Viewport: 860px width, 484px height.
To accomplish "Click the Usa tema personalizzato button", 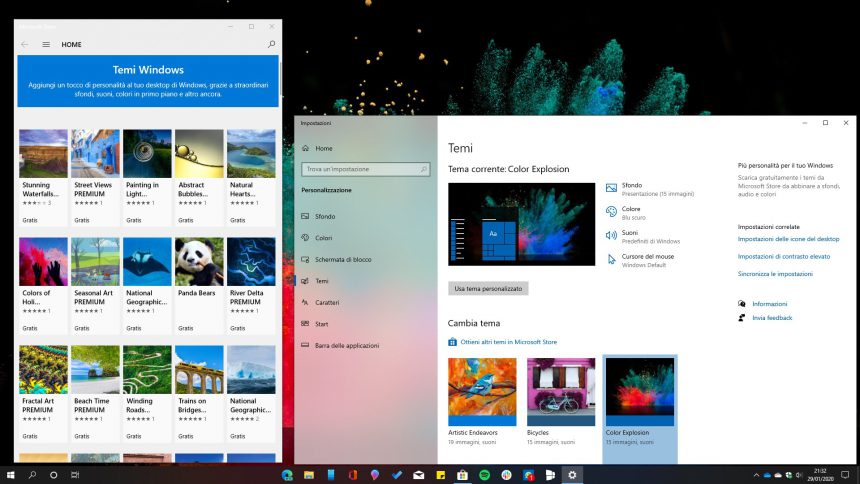I will point(488,289).
